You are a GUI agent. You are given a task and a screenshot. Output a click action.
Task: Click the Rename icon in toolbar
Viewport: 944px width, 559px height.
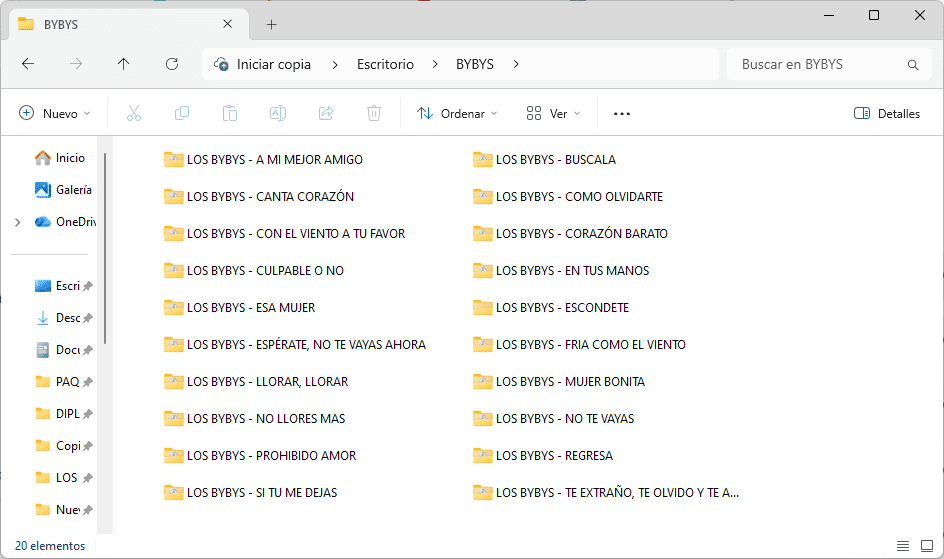[x=278, y=114]
